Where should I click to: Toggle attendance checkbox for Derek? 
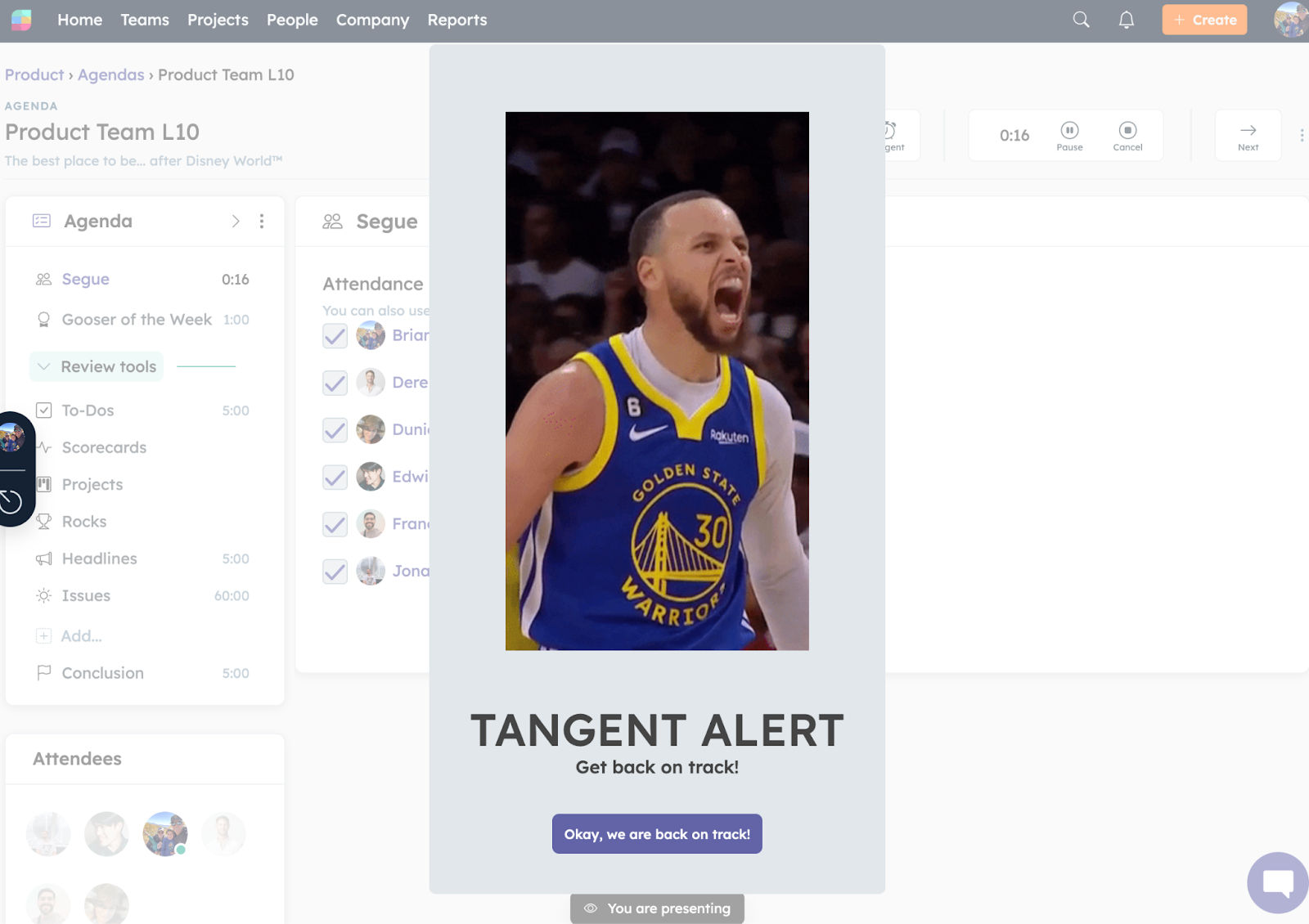coord(335,383)
